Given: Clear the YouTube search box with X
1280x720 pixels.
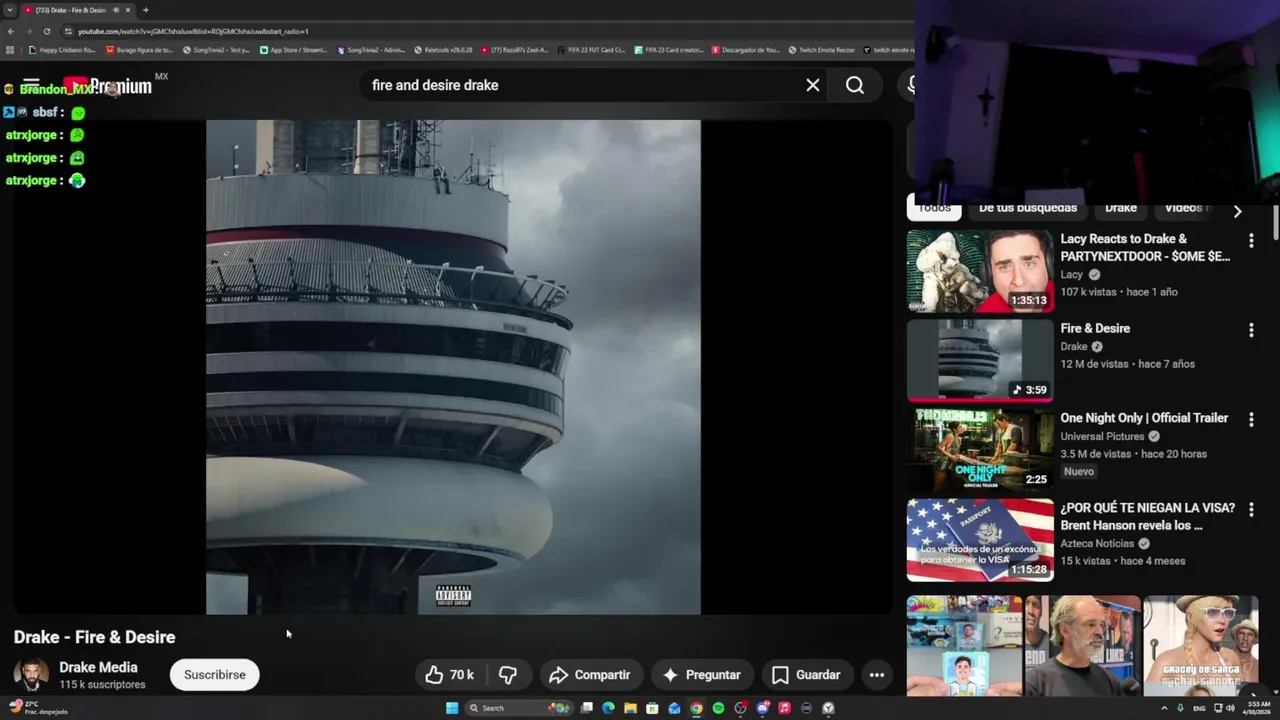Looking at the screenshot, I should click(813, 85).
